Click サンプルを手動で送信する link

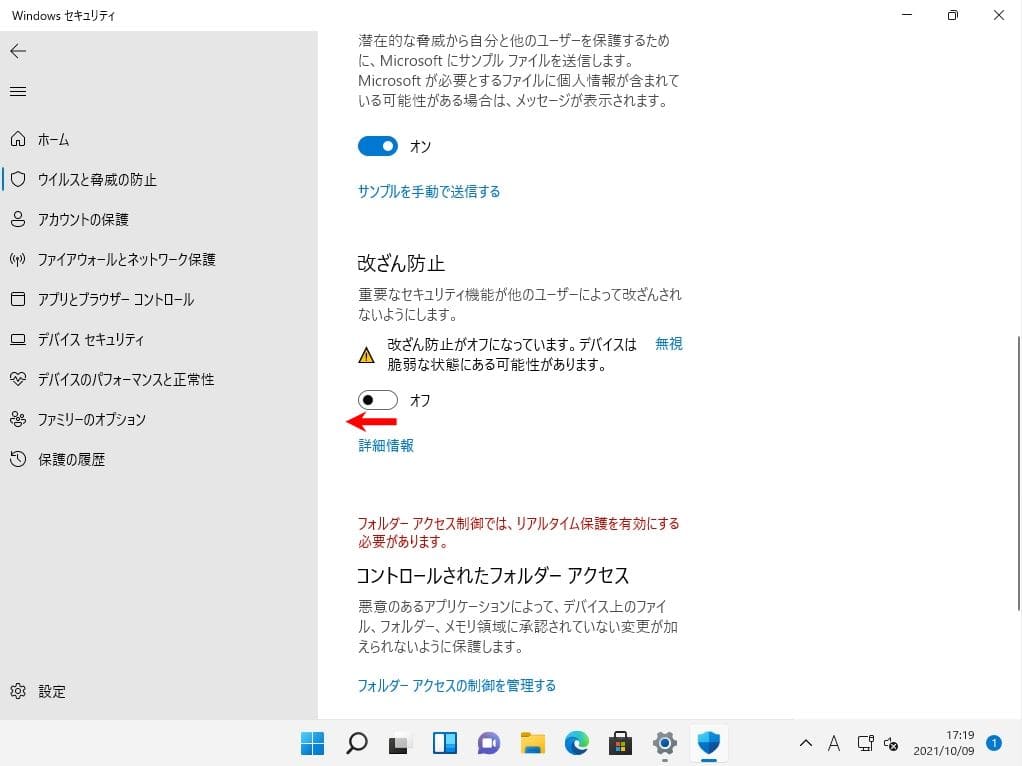pyautogui.click(x=429, y=191)
